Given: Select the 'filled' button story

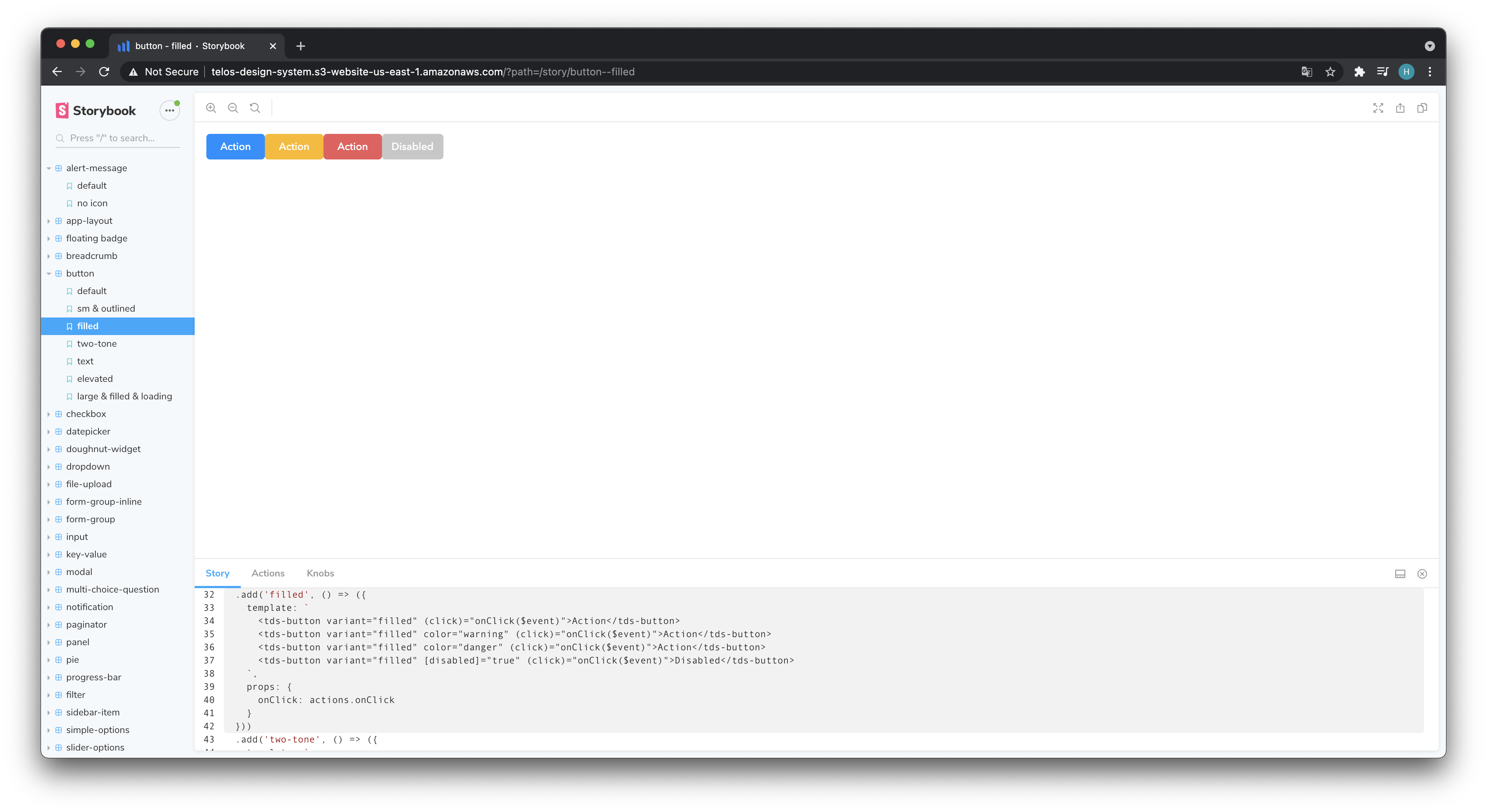Looking at the screenshot, I should 87,326.
